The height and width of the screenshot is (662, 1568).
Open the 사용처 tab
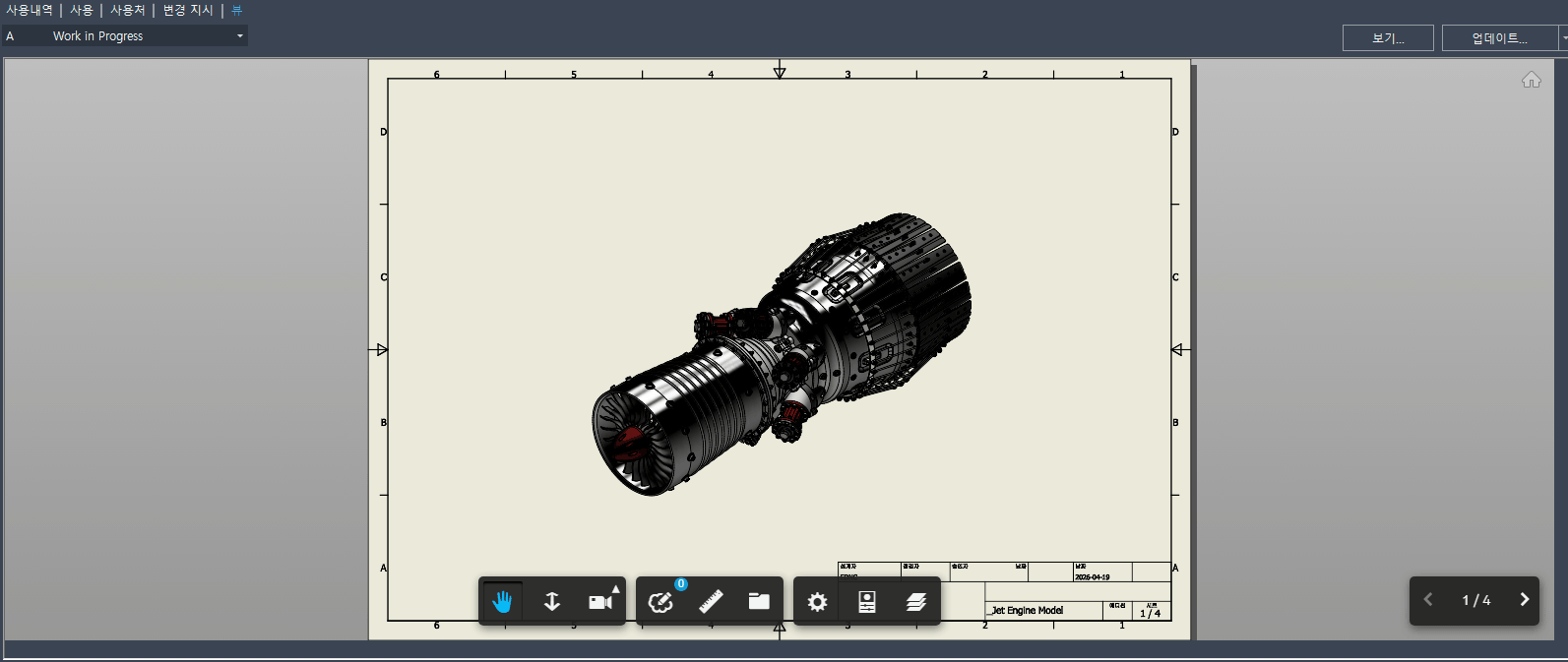click(x=127, y=10)
